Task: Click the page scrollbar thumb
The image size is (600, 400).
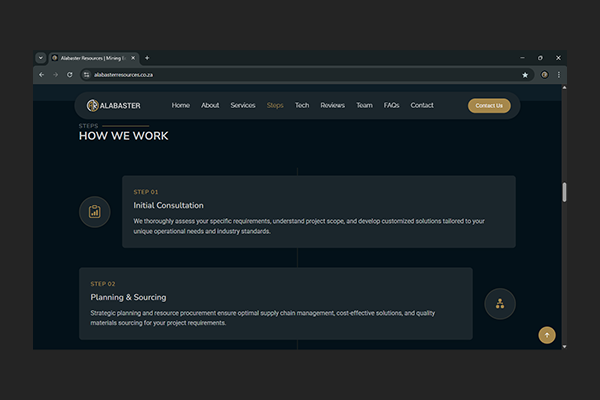Action: pos(564,192)
